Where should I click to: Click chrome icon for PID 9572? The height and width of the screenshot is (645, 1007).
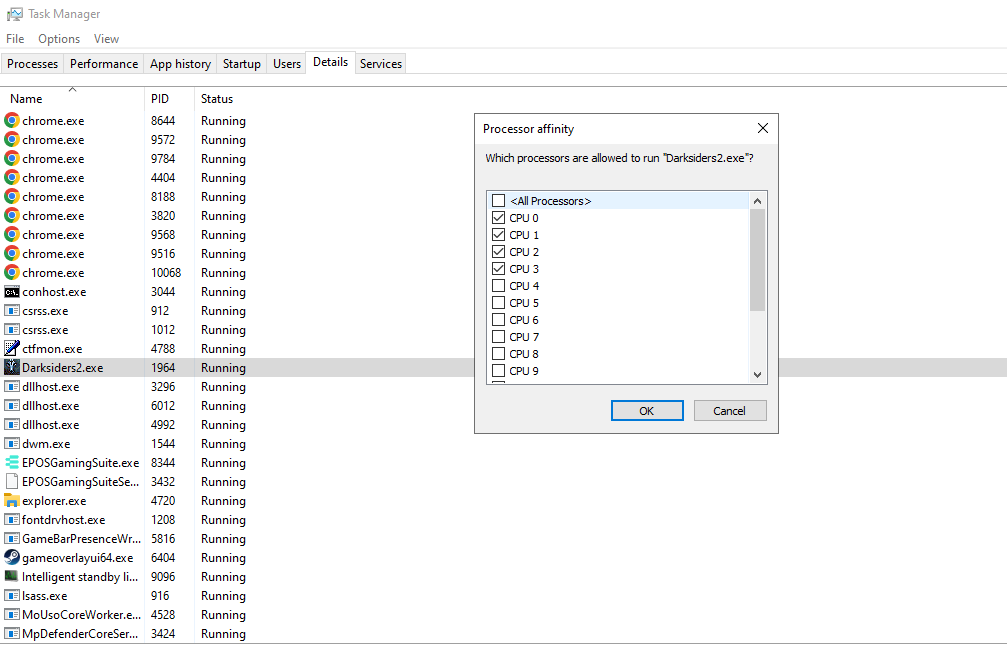tap(12, 139)
